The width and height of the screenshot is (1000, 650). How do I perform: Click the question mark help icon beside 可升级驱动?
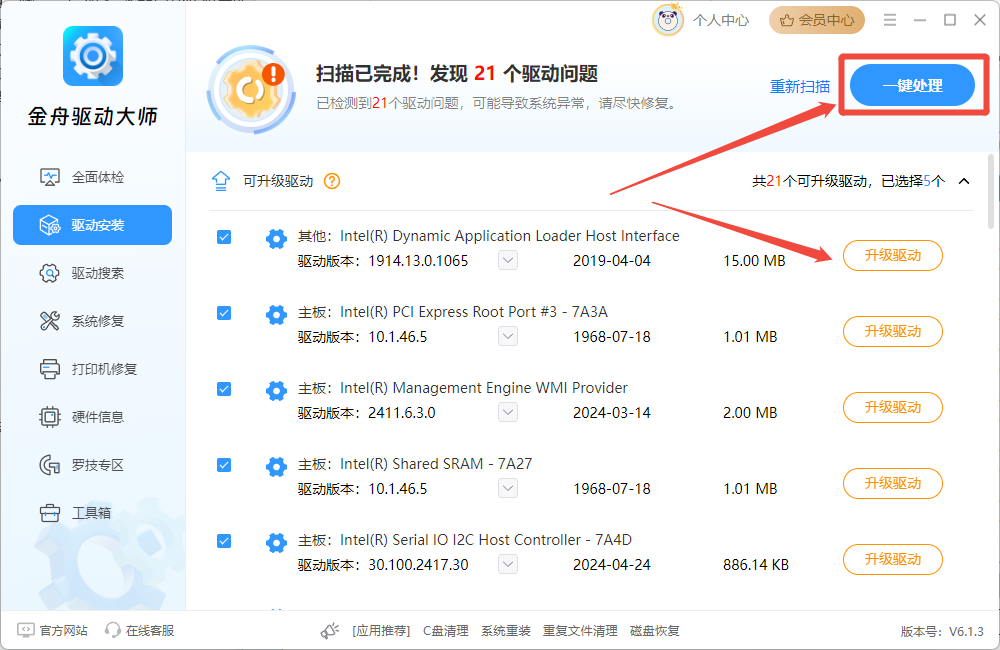(x=332, y=181)
